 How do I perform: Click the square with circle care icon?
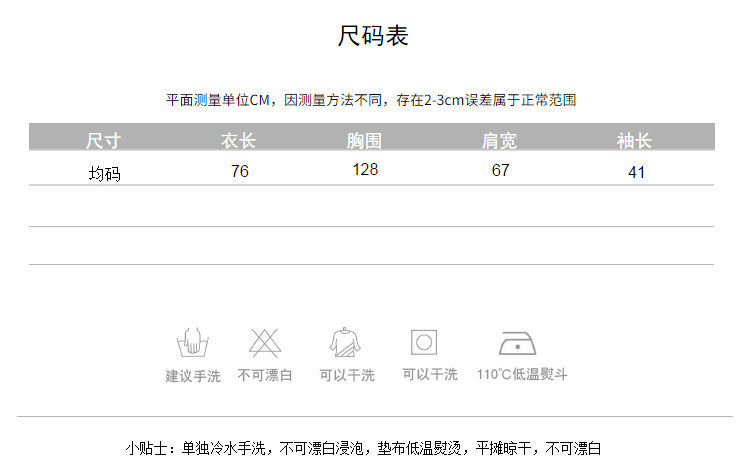tap(425, 343)
